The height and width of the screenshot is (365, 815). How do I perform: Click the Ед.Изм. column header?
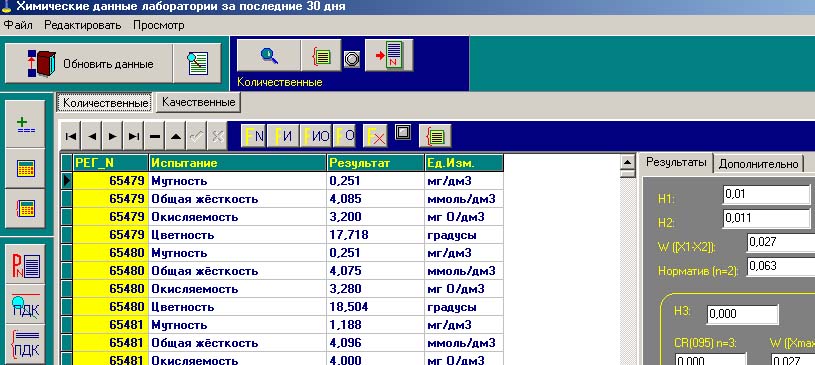[464, 163]
